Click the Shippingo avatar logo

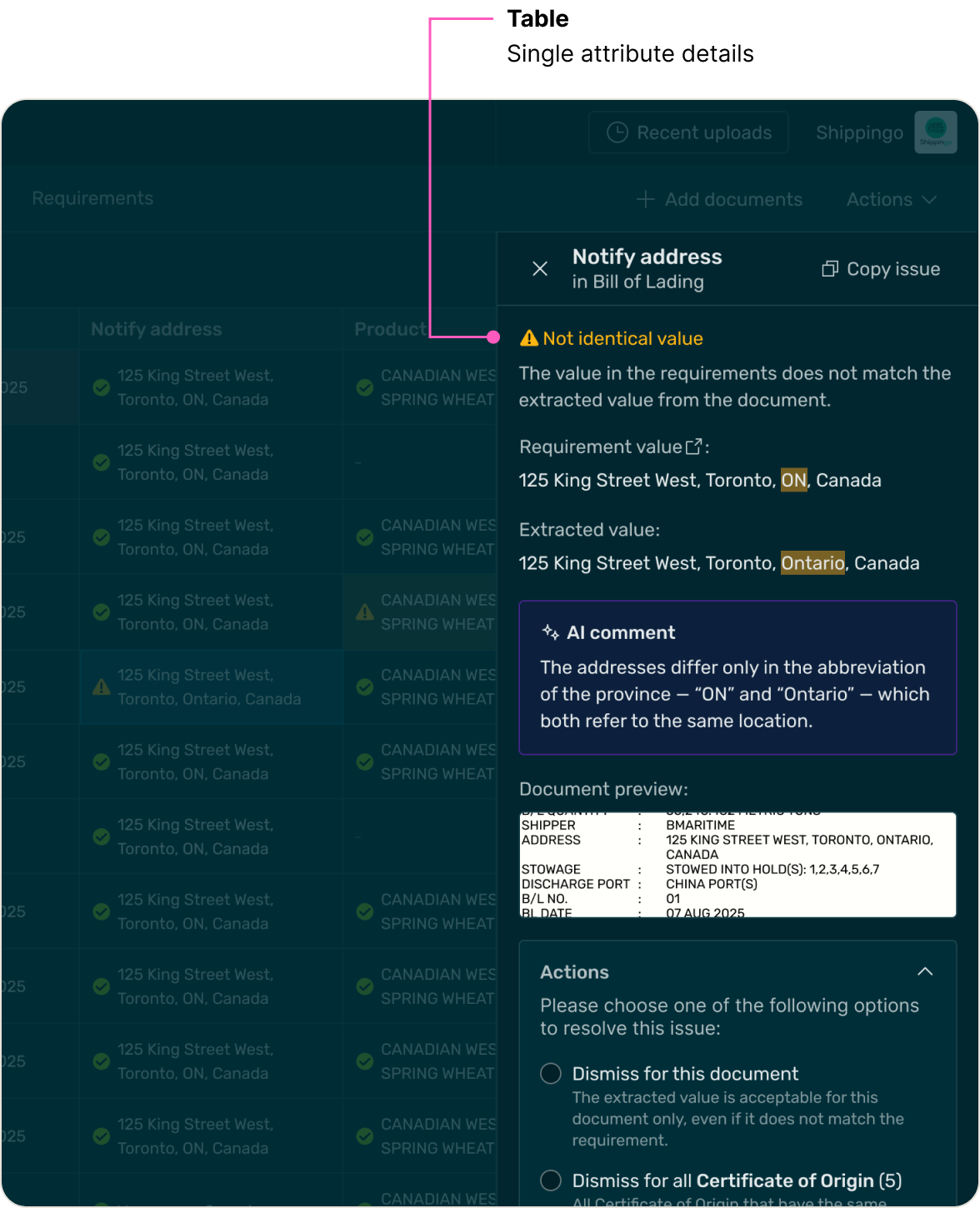click(x=935, y=132)
